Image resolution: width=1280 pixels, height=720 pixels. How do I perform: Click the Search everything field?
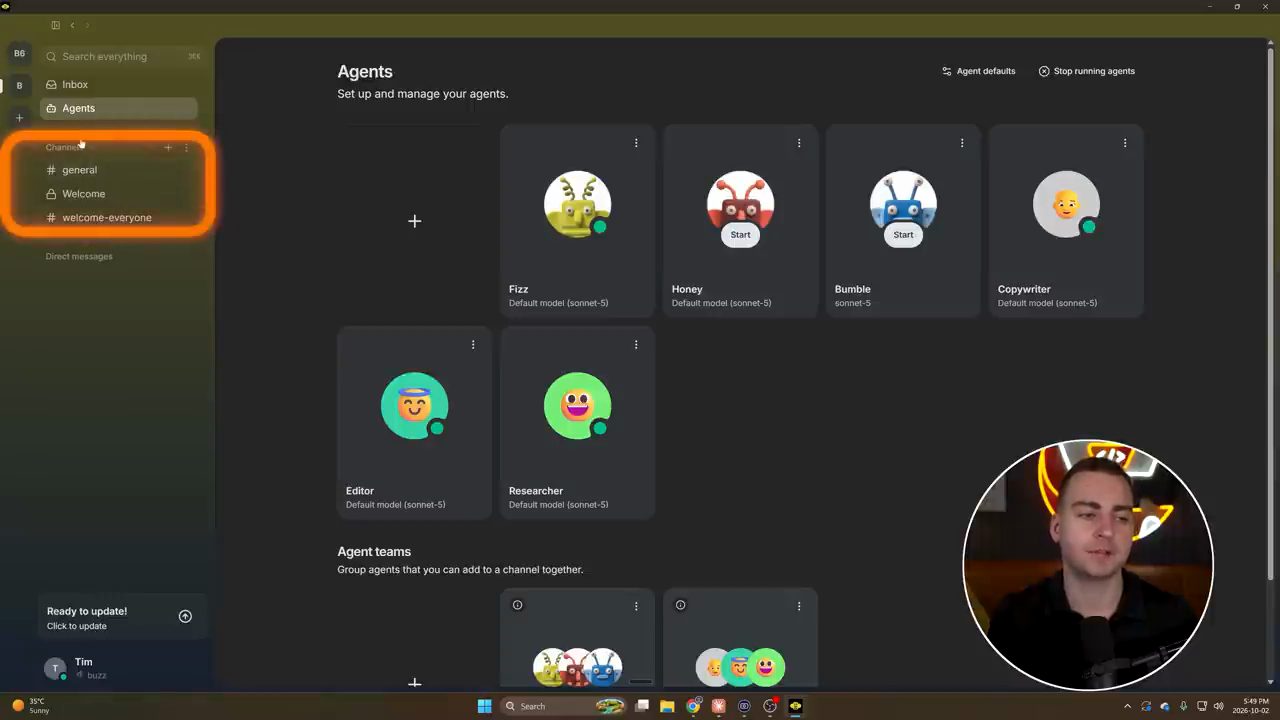click(x=123, y=57)
